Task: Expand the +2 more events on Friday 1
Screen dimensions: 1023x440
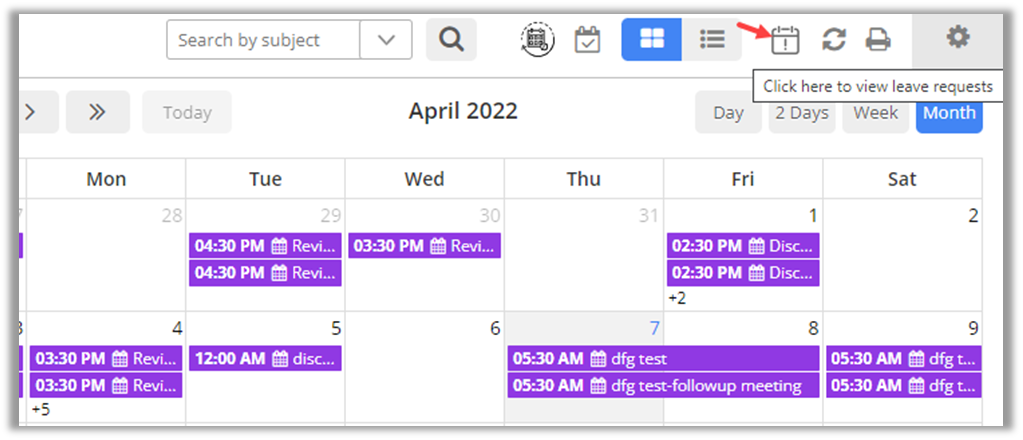Action: pyautogui.click(x=678, y=298)
